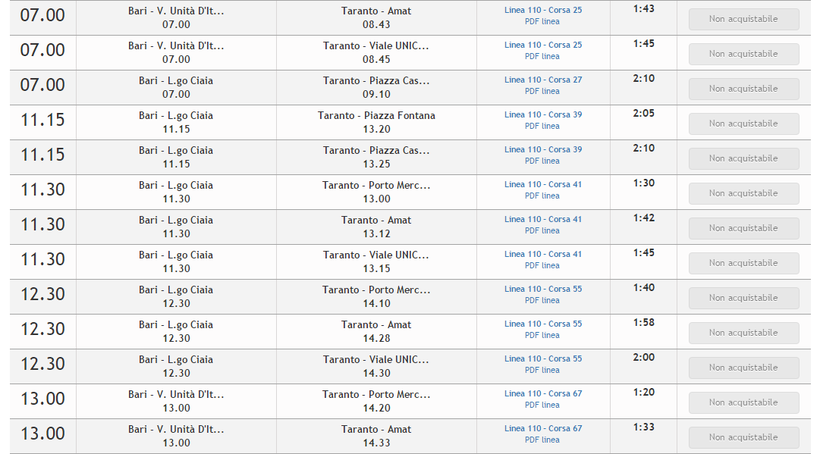
Task: Open PDF linea for 14.33 Amat arrival
Action: tap(542, 440)
